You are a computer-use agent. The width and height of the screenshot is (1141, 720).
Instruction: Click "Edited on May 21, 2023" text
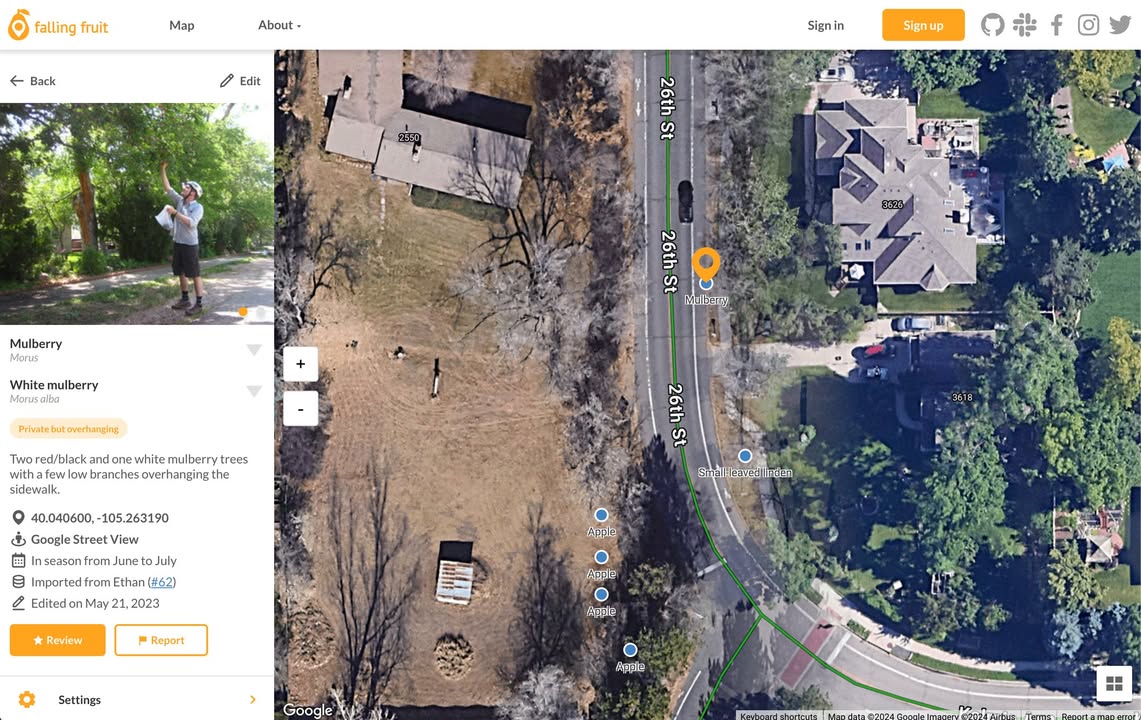point(95,603)
